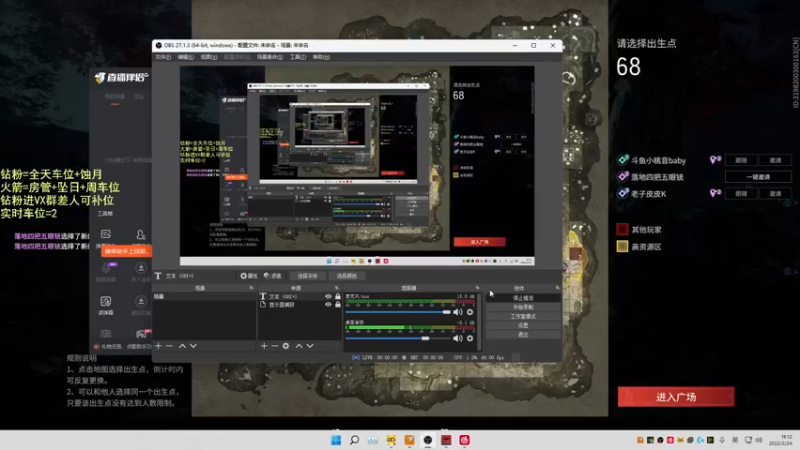Move scene down in the scenes list
Screen dimensions: 800x450
[x=193, y=346]
